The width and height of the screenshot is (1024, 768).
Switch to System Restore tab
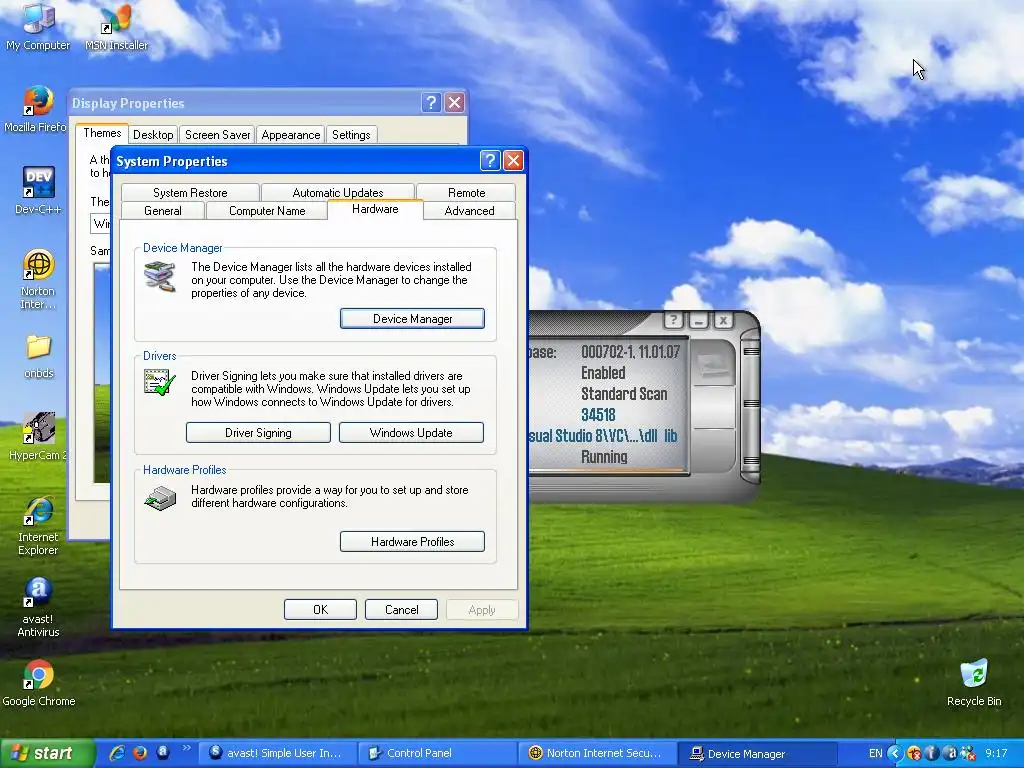tap(190, 193)
